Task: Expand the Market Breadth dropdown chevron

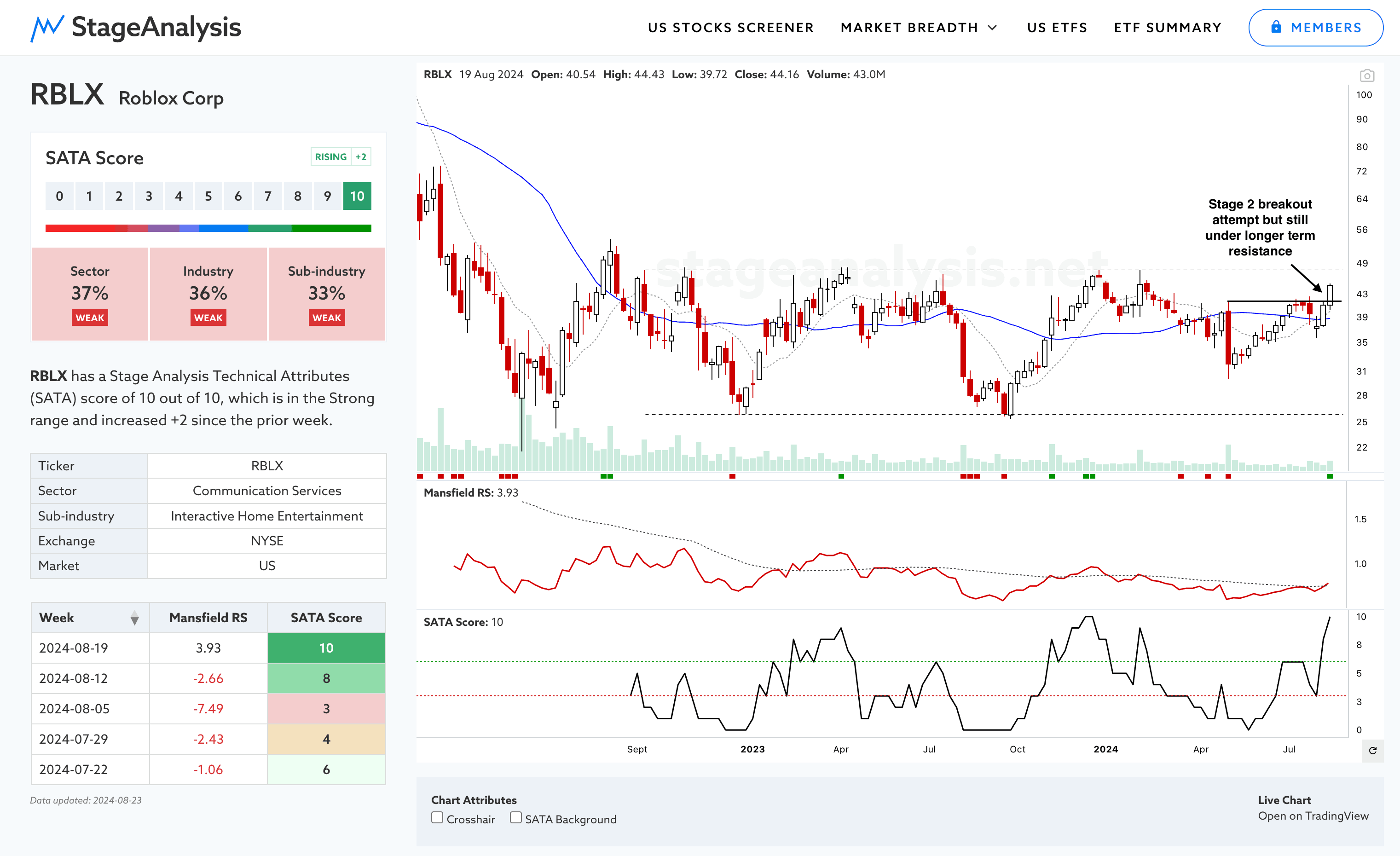Action: [x=992, y=28]
